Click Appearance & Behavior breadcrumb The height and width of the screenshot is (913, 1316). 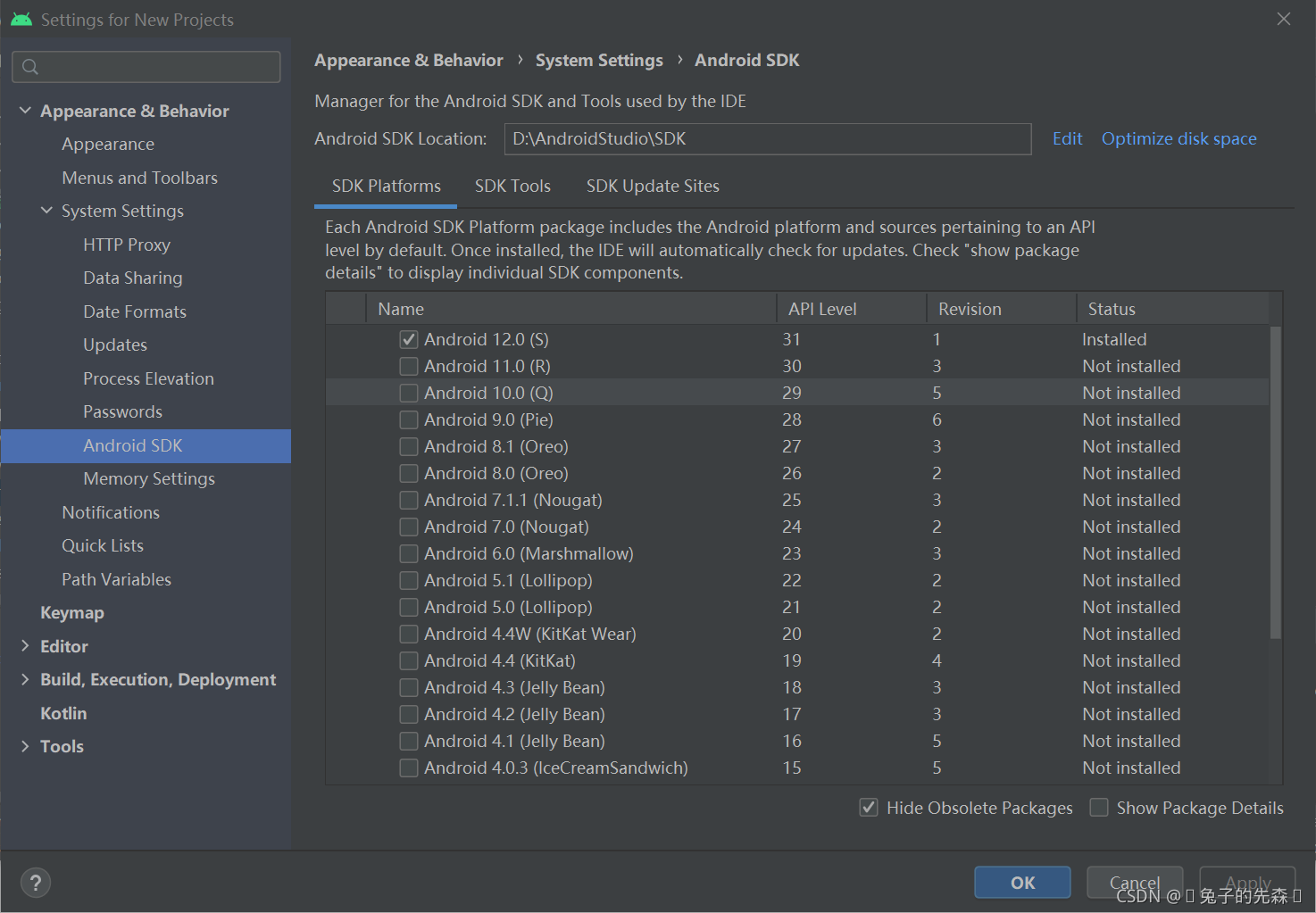[x=409, y=61]
